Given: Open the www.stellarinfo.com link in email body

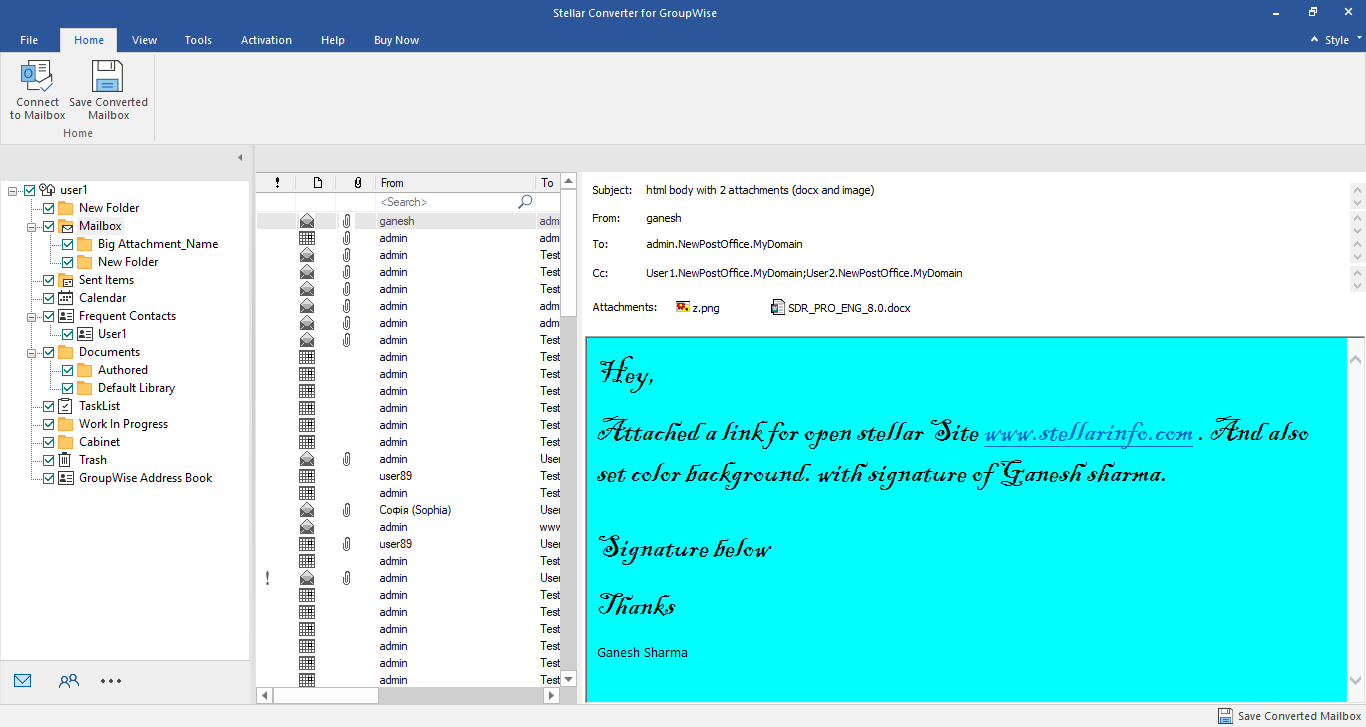Looking at the screenshot, I should pyautogui.click(x=1088, y=434).
